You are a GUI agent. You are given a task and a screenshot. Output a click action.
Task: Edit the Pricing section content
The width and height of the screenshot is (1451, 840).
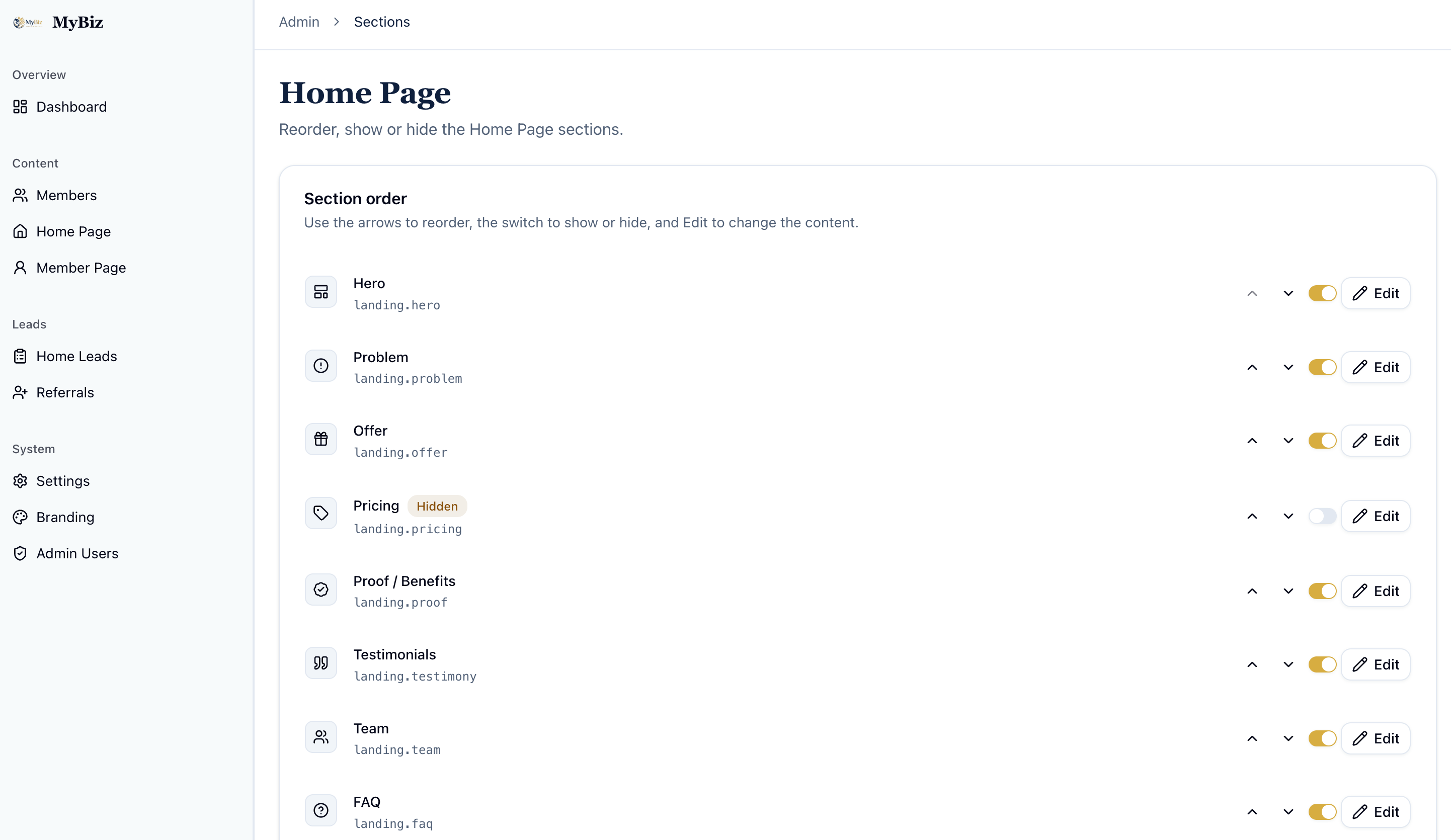(x=1376, y=517)
